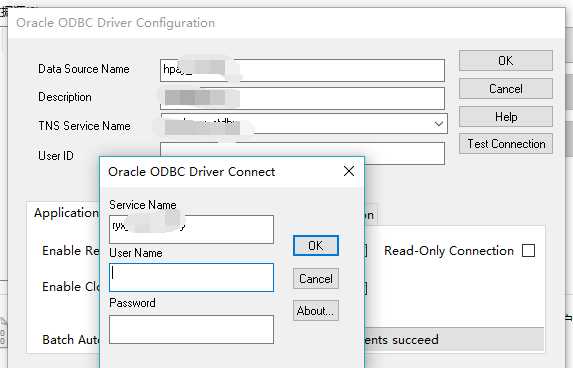Open the About... button
The height and width of the screenshot is (368, 573).
pyautogui.click(x=316, y=311)
